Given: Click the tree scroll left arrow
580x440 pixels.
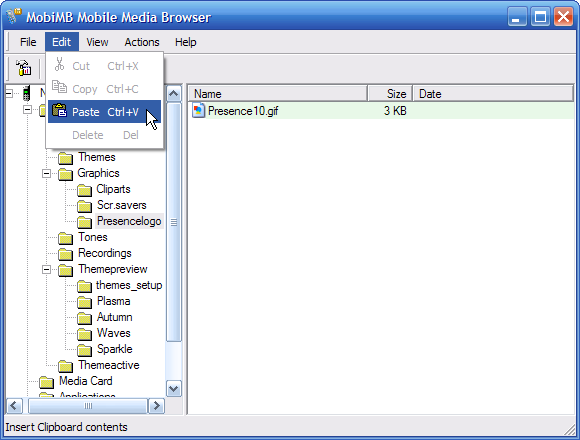Looking at the screenshot, I should 14,406.
